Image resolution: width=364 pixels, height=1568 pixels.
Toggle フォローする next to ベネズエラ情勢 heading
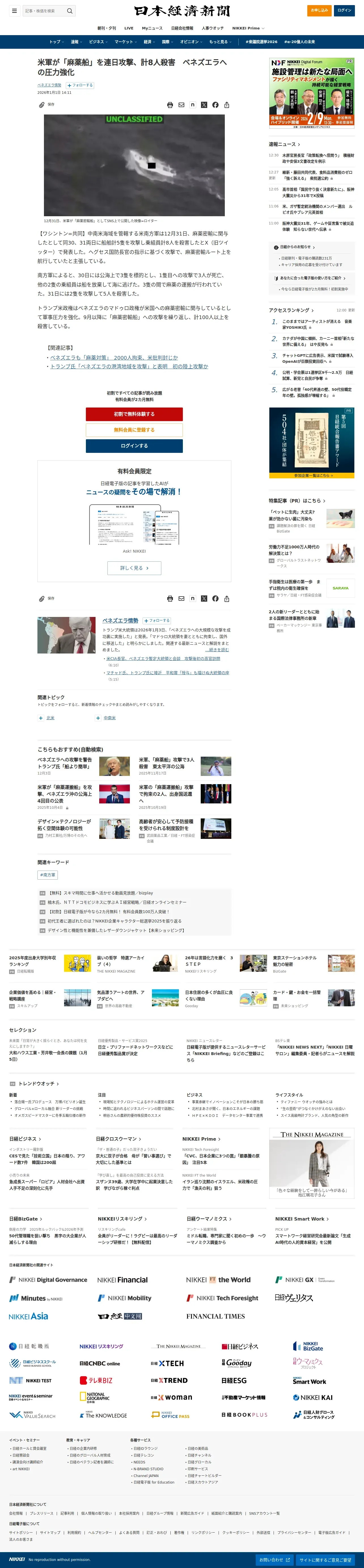[x=157, y=620]
